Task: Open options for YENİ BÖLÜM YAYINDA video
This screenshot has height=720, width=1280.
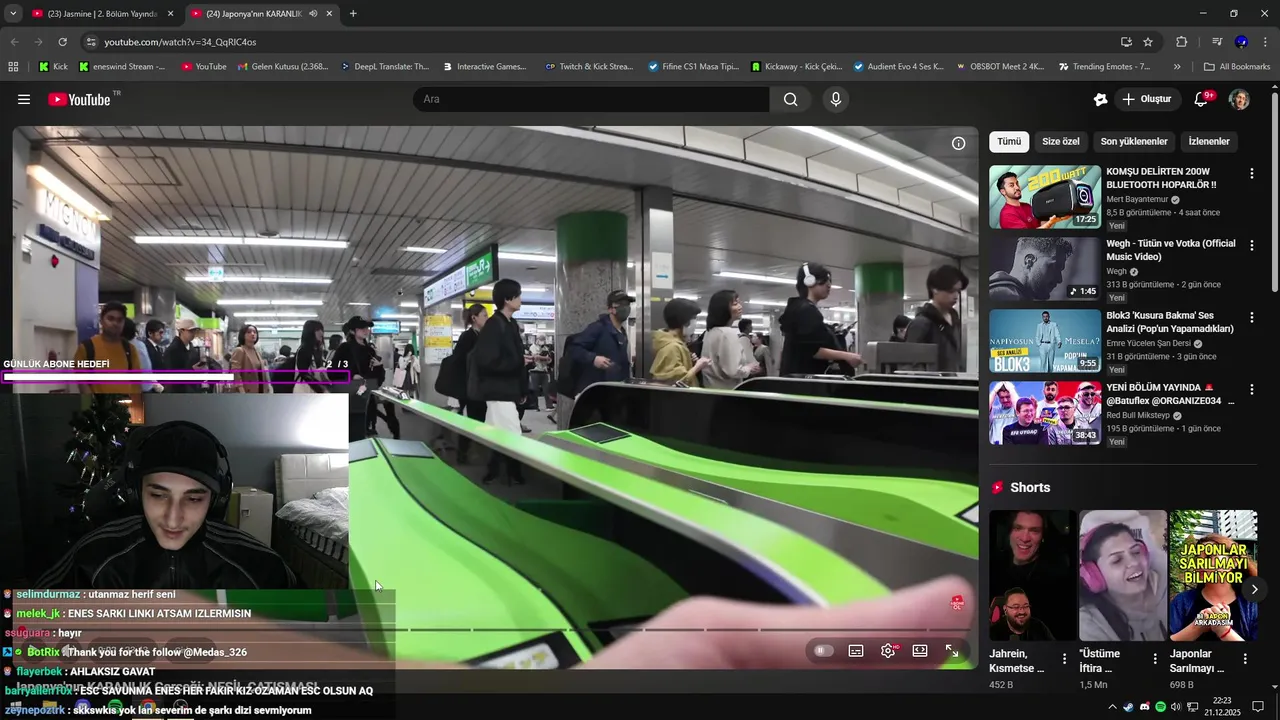Action: (x=1251, y=390)
